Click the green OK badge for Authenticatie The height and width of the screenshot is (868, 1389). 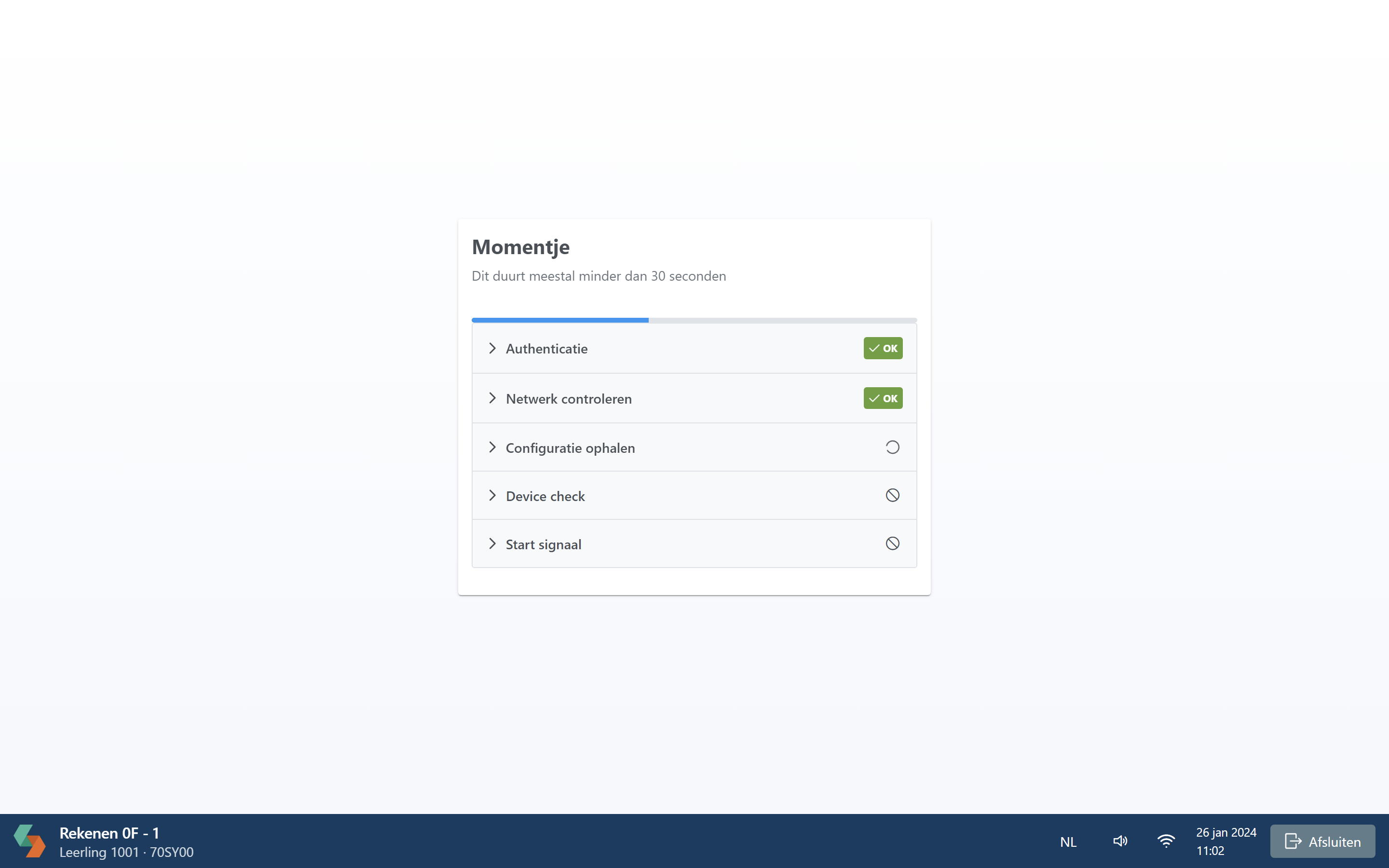coord(883,349)
